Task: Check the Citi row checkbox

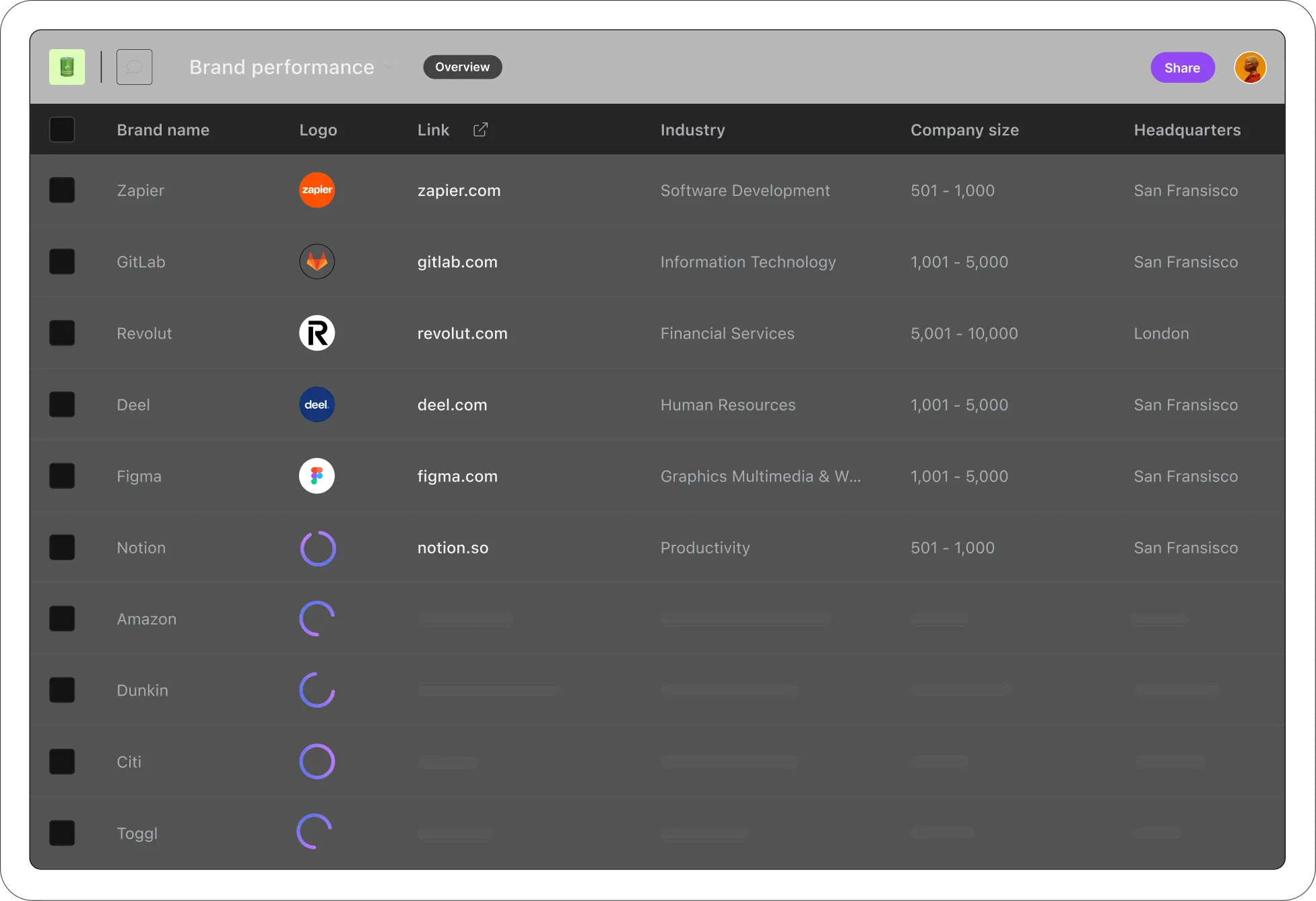Action: [62, 762]
